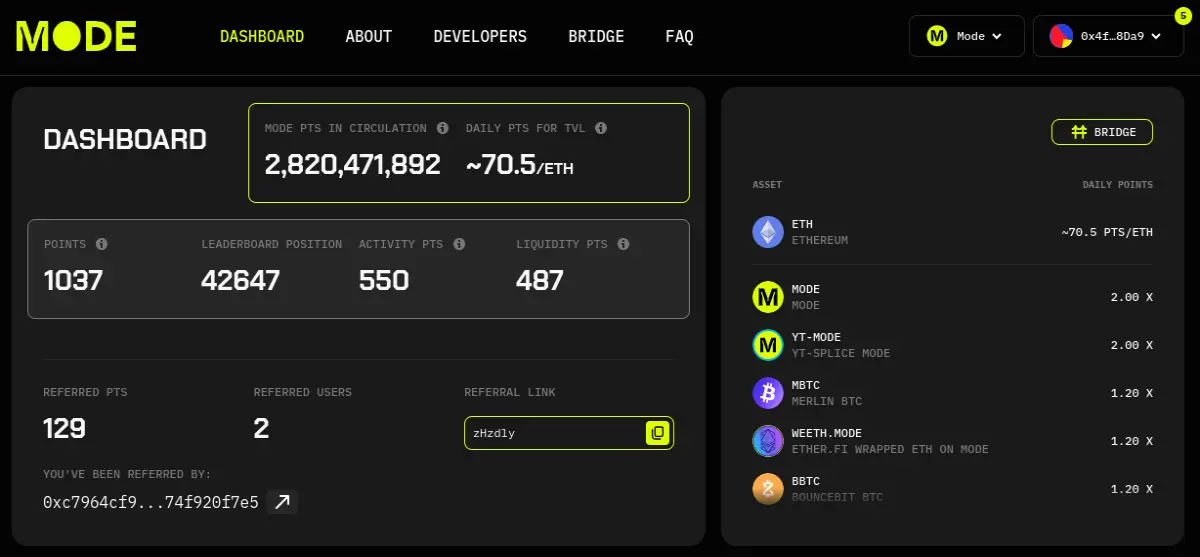Click the Mode network logo icon
The width and height of the screenshot is (1200, 557).
pyautogui.click(x=937, y=36)
